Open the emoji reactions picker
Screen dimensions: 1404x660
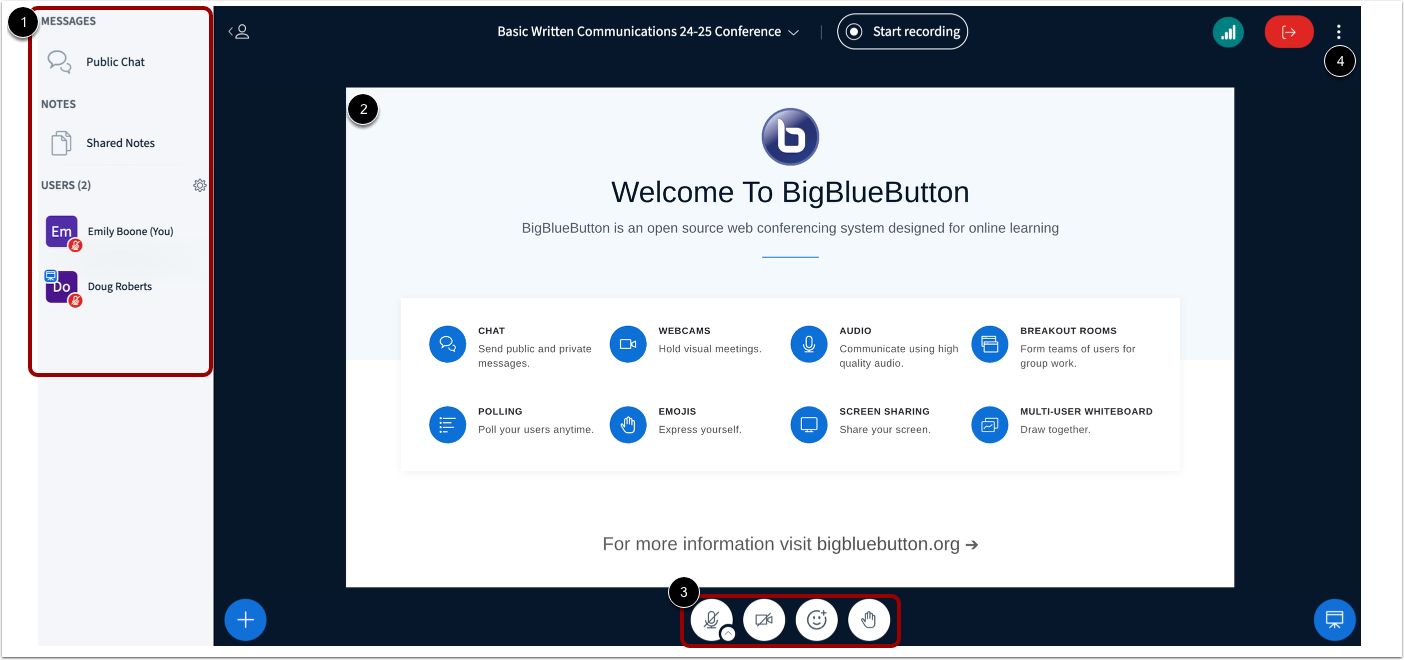pyautogui.click(x=816, y=619)
